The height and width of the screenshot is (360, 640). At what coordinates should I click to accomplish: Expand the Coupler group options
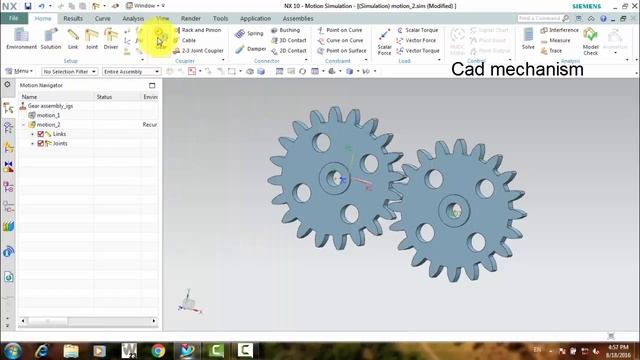(223, 60)
